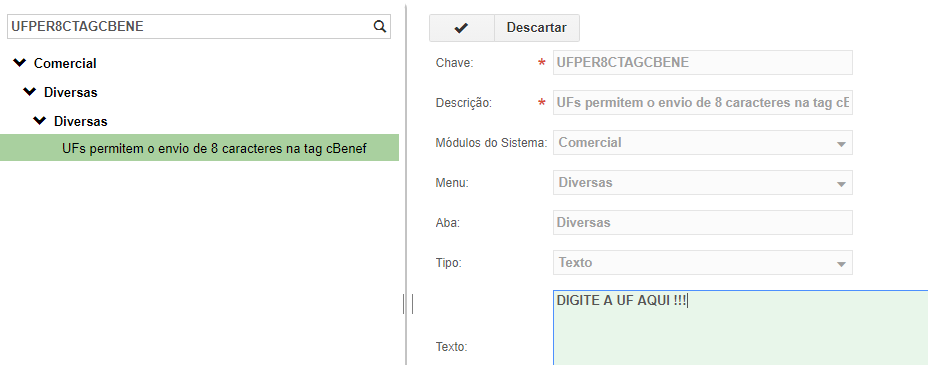Click the Descrição input field
Viewport: 928px width, 365px height.
[703, 102]
